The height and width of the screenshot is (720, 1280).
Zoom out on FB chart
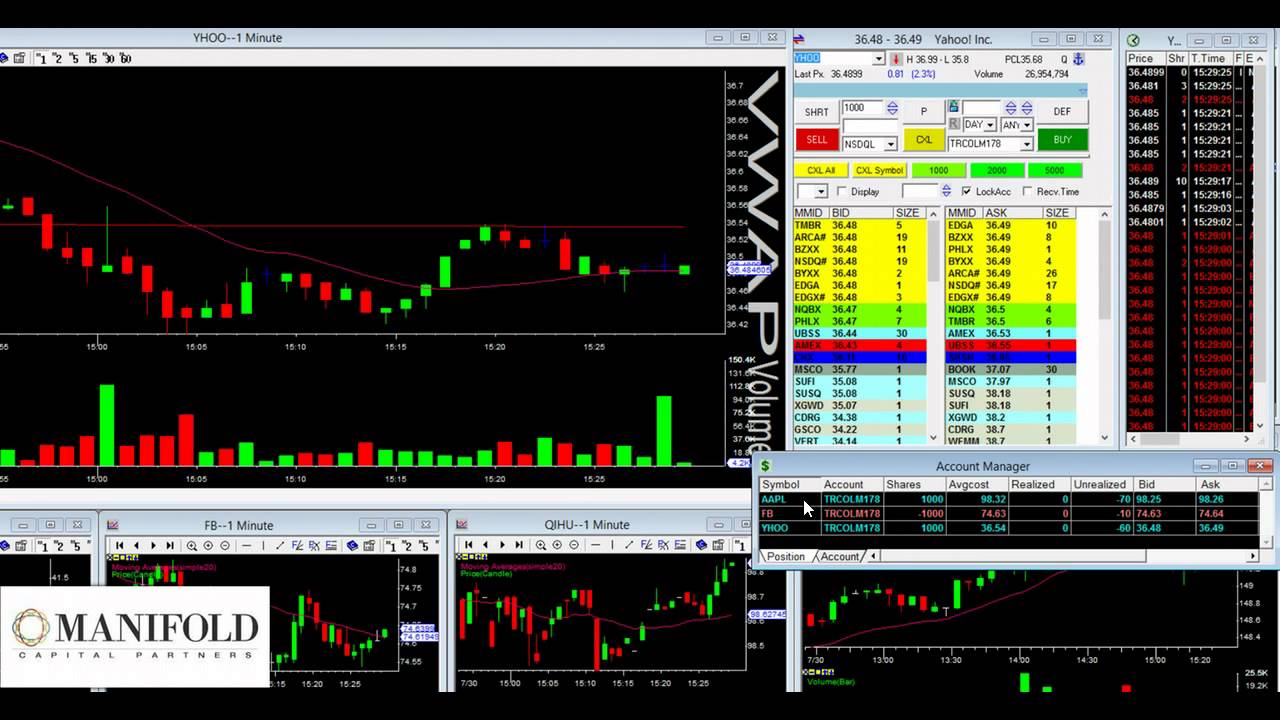[225, 545]
